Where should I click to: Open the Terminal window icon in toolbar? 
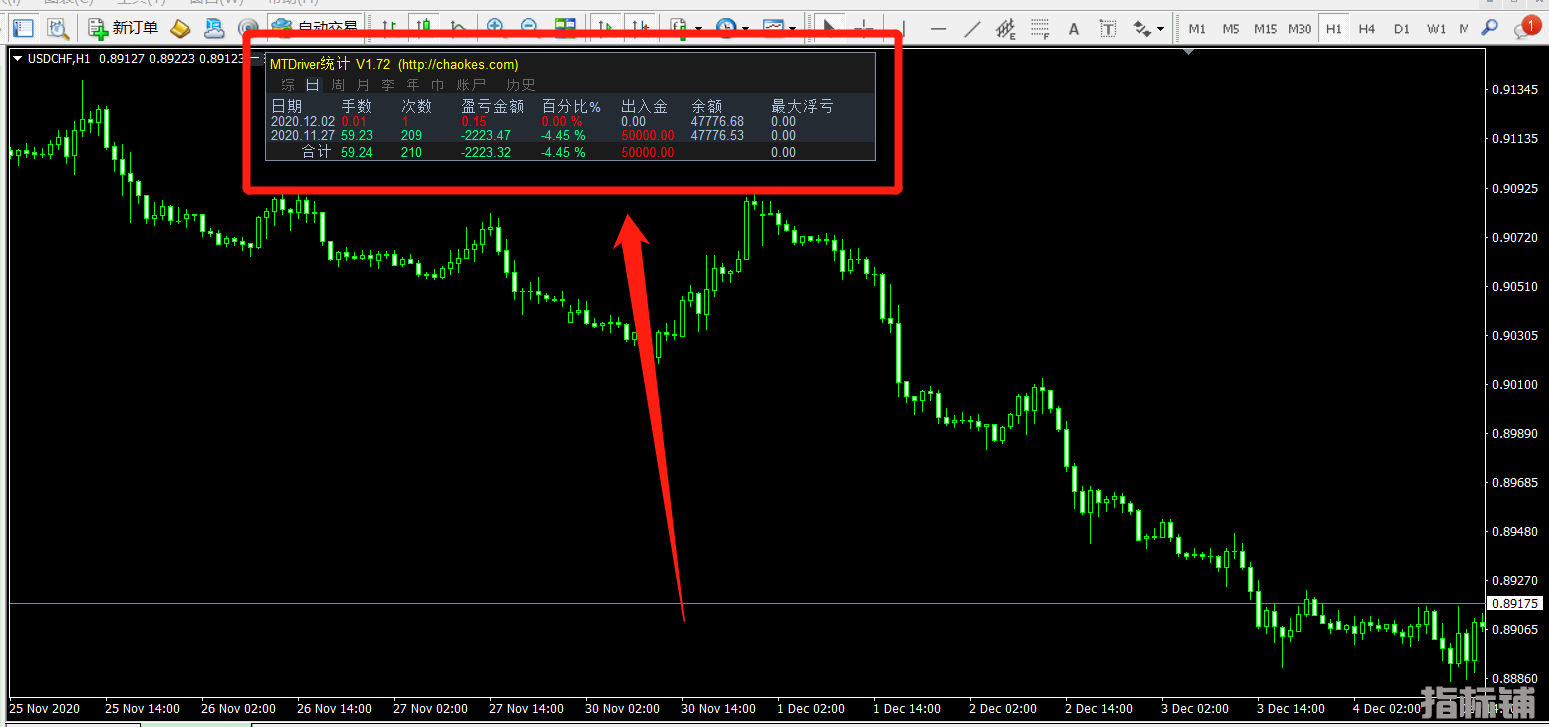[x=22, y=28]
